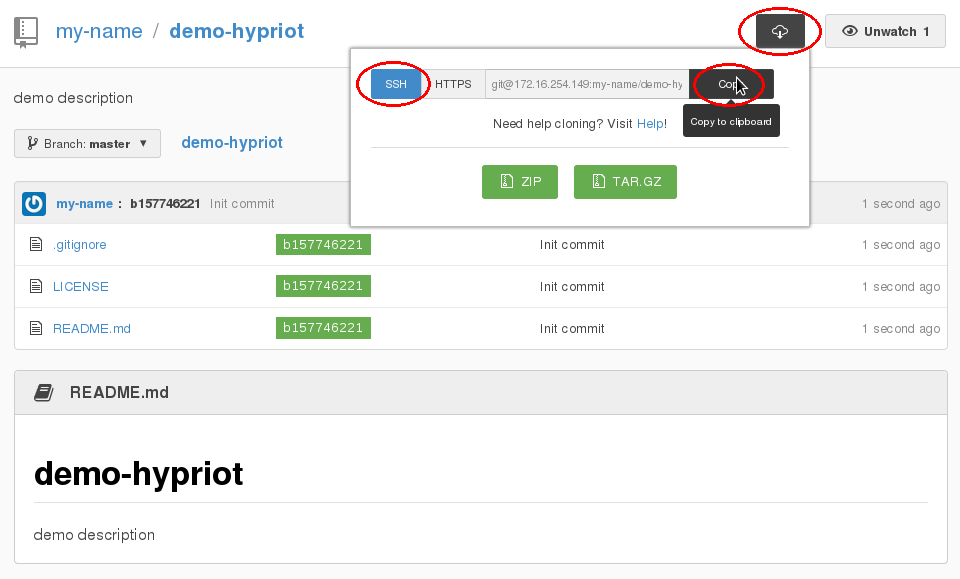Click the eye icon on the Unwatch button
Image resolution: width=960 pixels, height=579 pixels.
pos(849,31)
